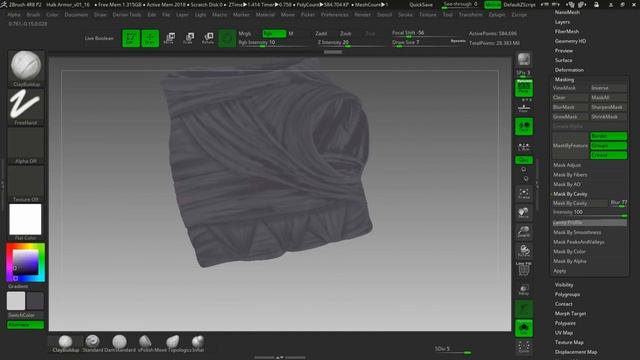Viewport: 640px width, 360px height.
Task: Open the Brush menu
Action: pos(33,15)
